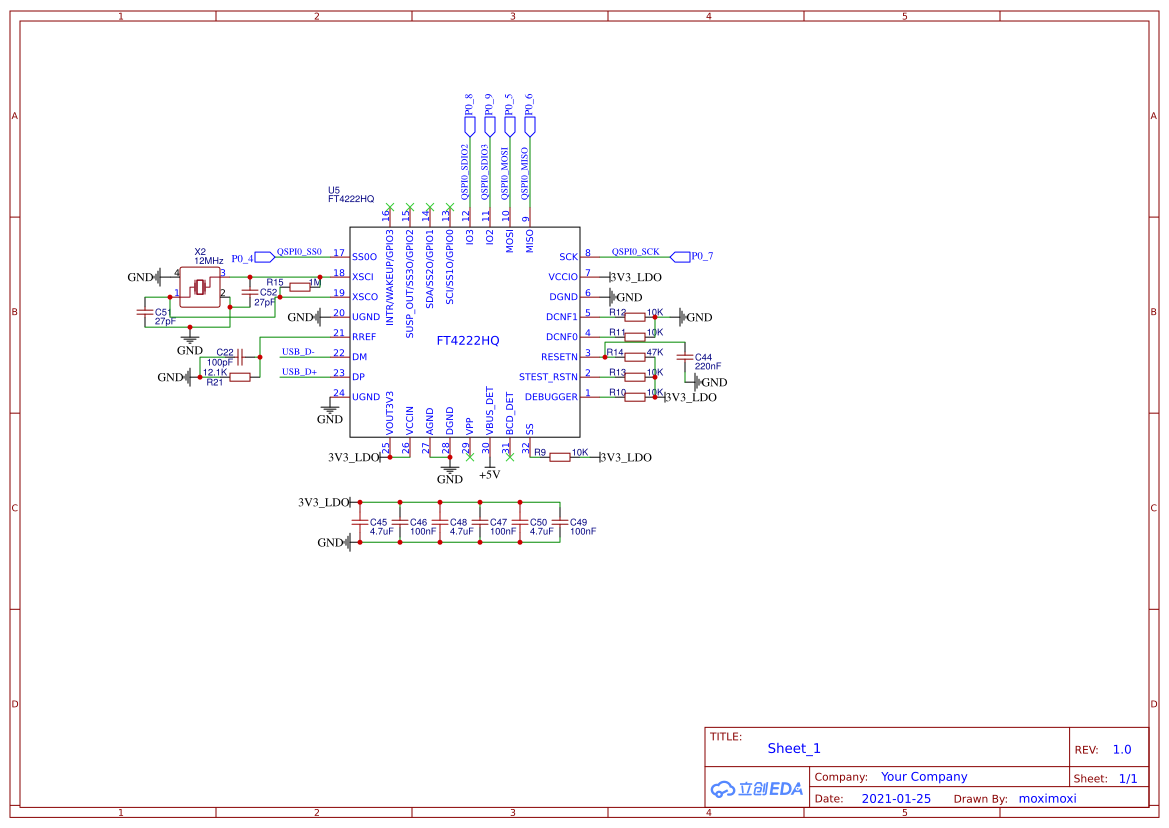1169x828 pixels.
Task: Click the USB_D- net label
Action: [x=298, y=352]
